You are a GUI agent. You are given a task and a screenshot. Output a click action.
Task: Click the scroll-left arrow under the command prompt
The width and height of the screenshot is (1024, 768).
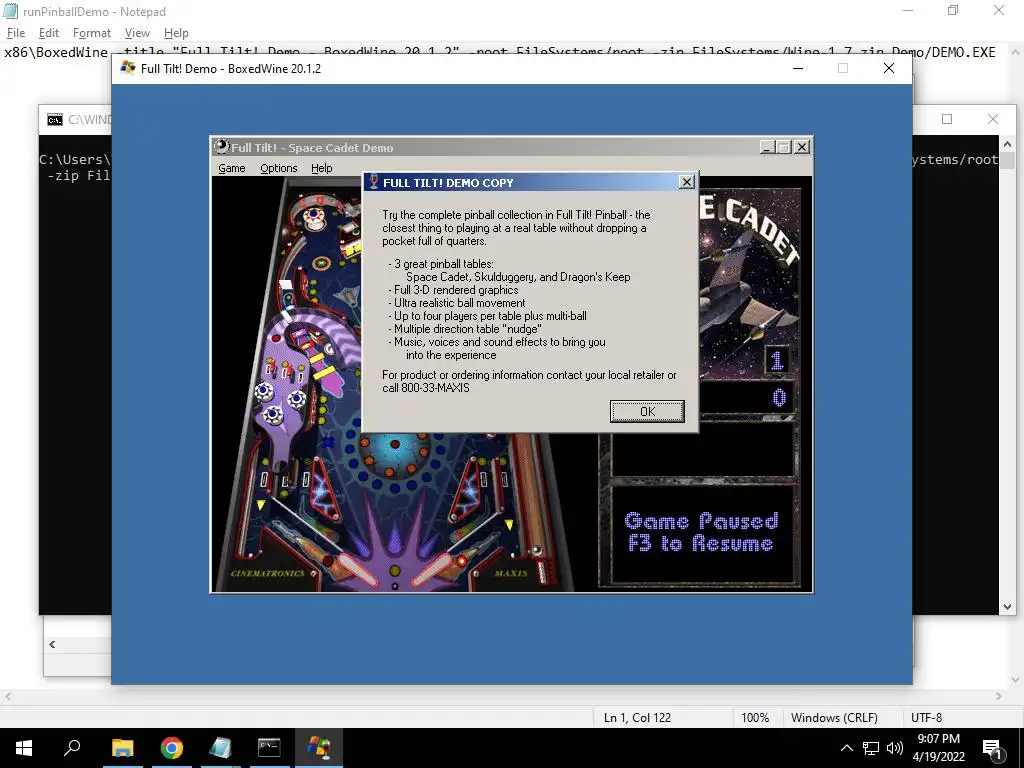click(52, 645)
